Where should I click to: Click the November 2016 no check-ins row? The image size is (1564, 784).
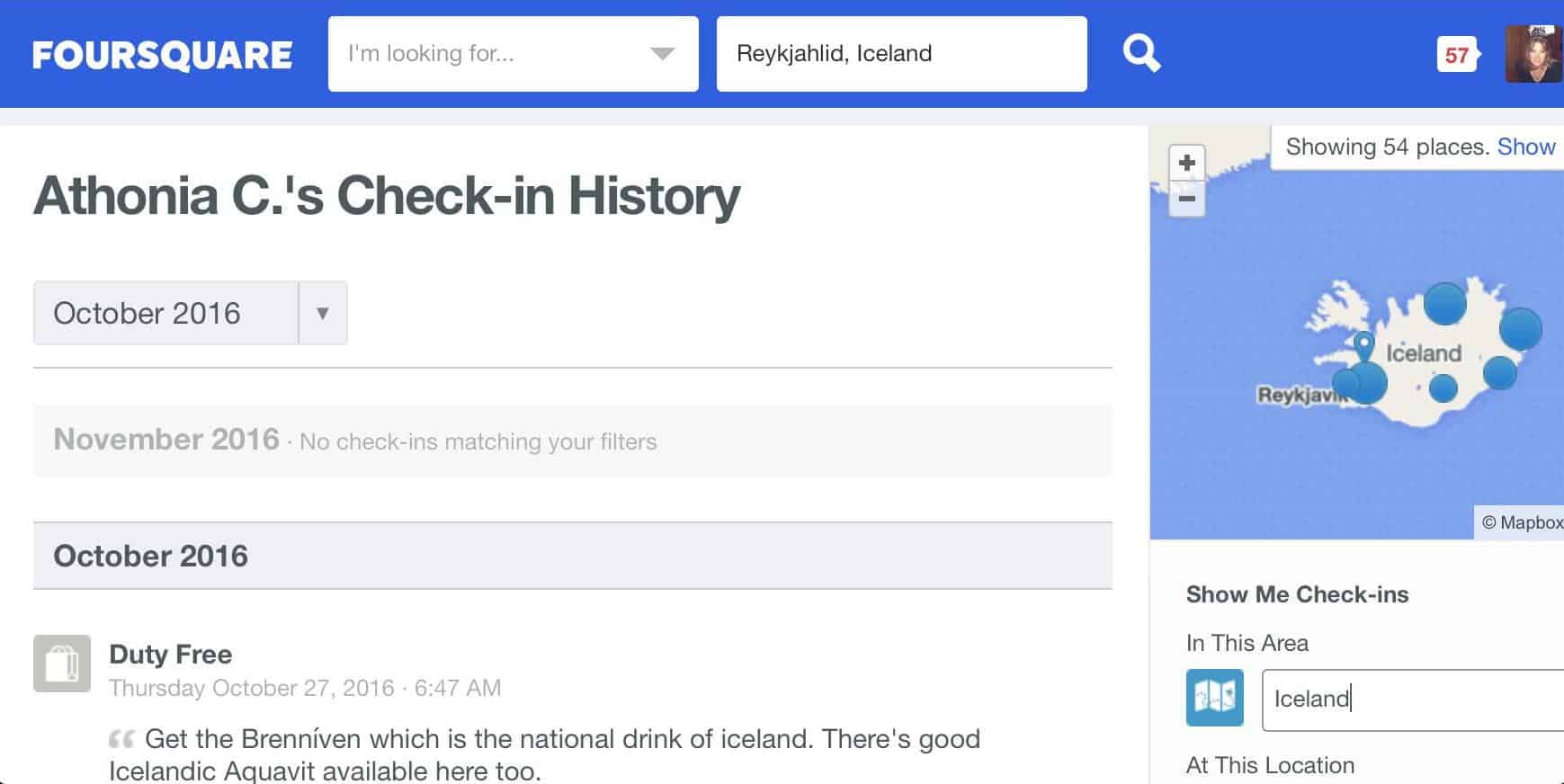[x=573, y=441]
